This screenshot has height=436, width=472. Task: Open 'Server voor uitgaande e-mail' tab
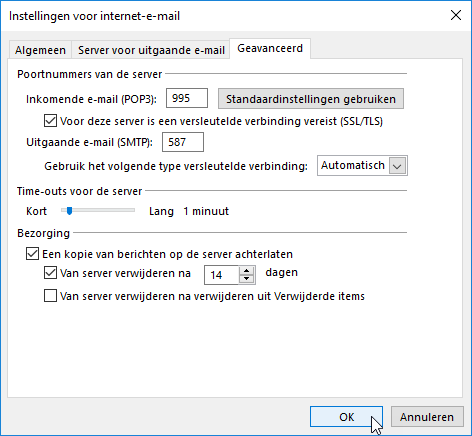point(151,50)
